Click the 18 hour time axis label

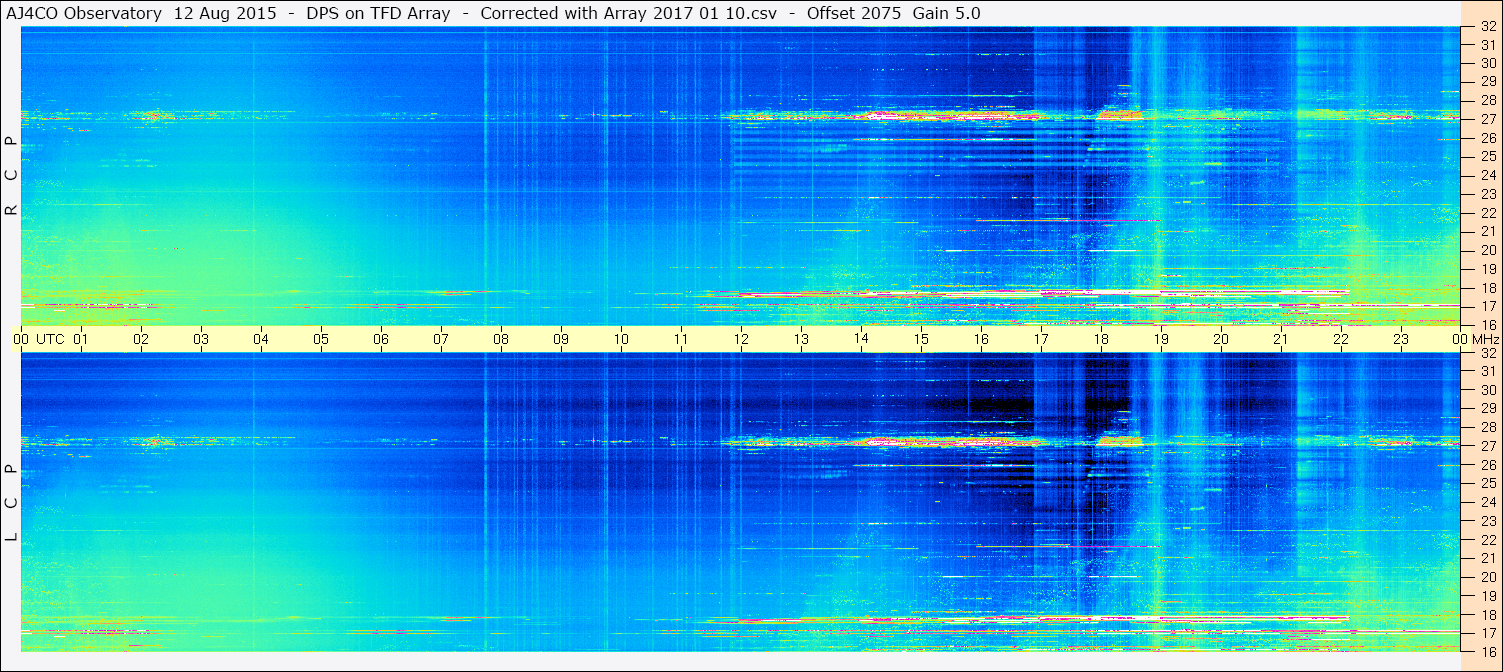pyautogui.click(x=1101, y=339)
